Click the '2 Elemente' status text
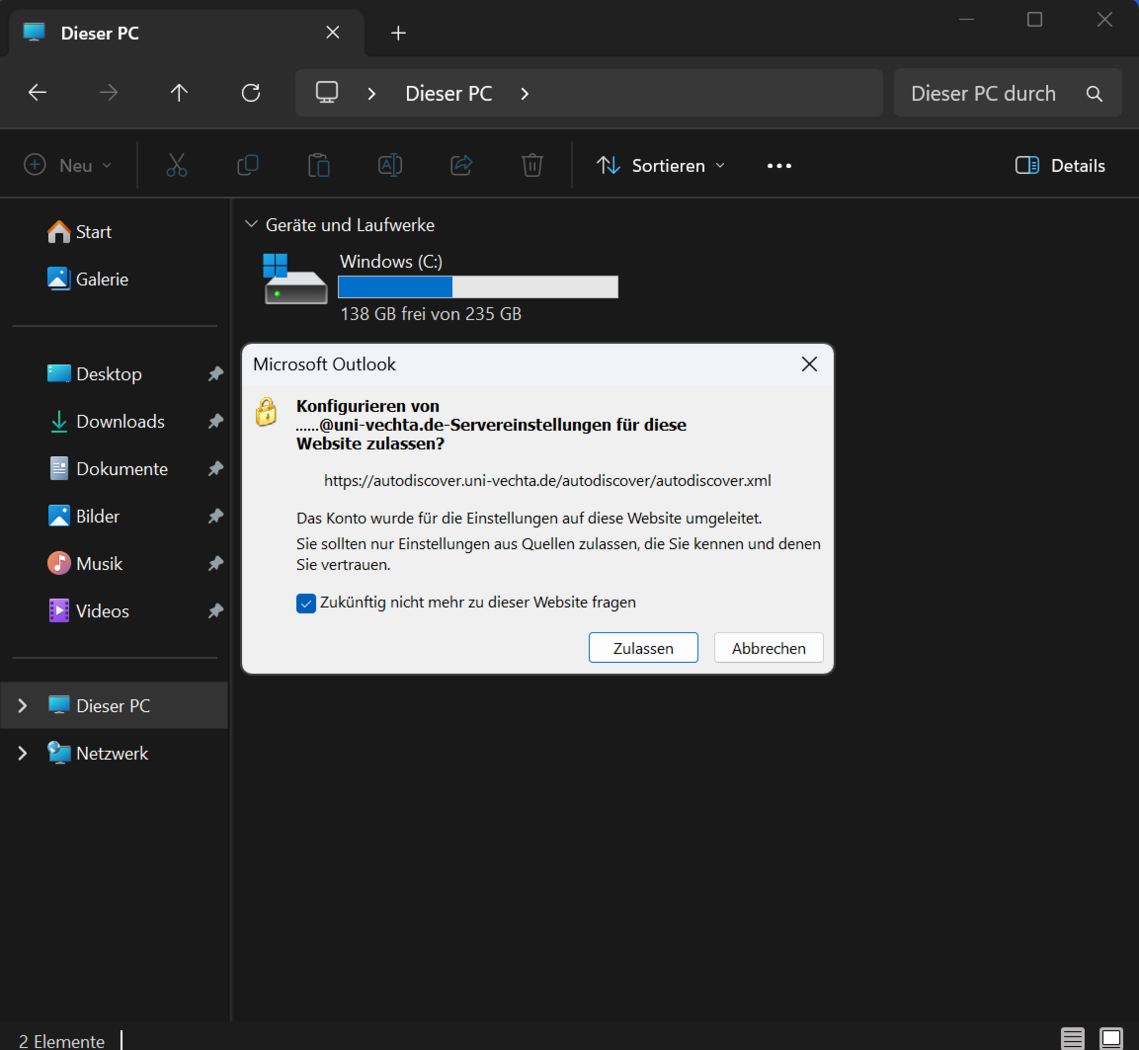1139x1050 pixels. pyautogui.click(x=62, y=1041)
